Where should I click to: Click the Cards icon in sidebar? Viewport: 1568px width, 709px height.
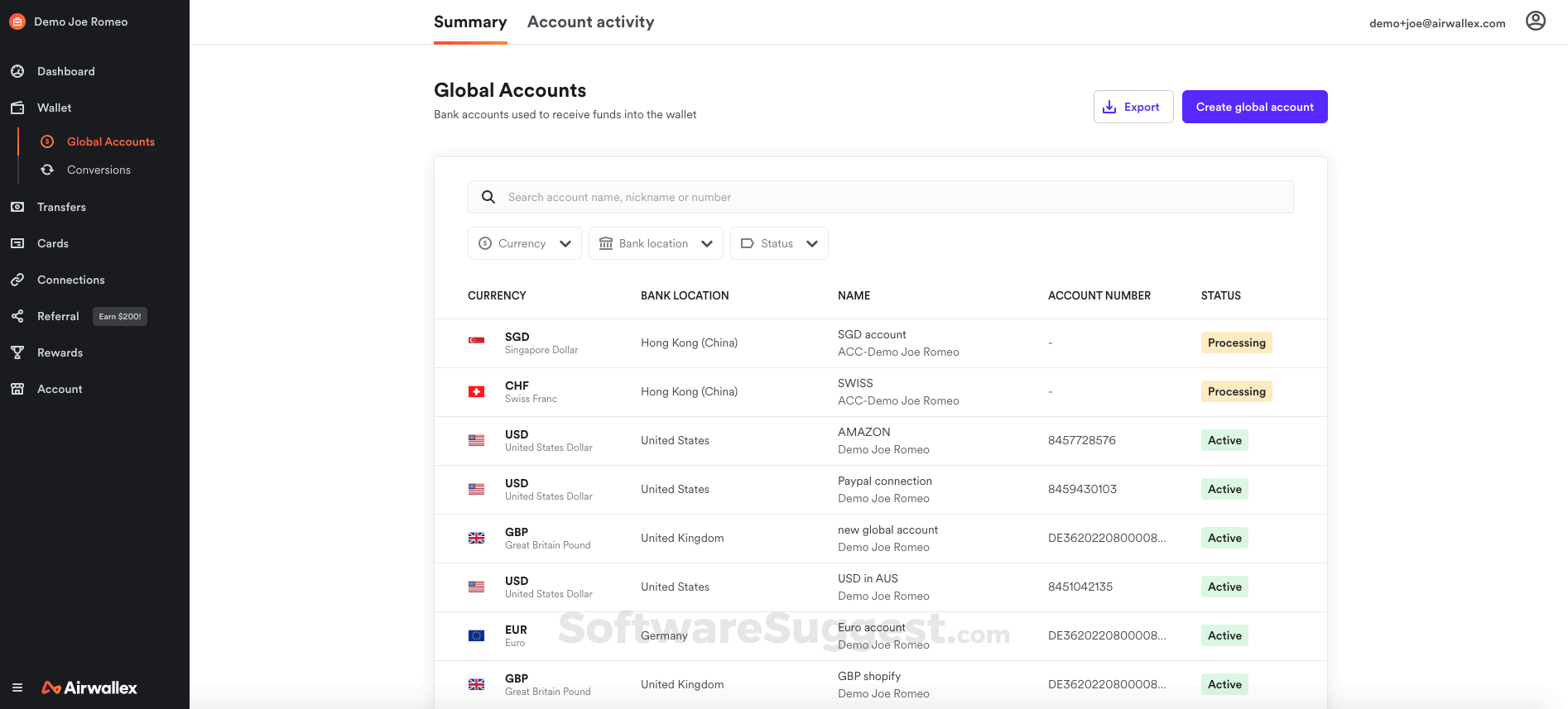click(x=17, y=243)
